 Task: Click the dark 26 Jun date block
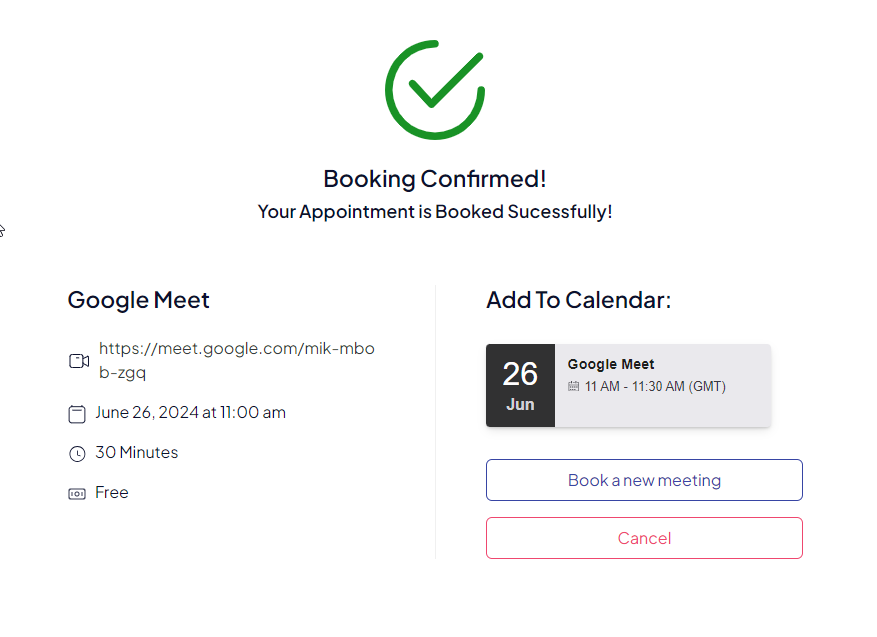pos(520,385)
